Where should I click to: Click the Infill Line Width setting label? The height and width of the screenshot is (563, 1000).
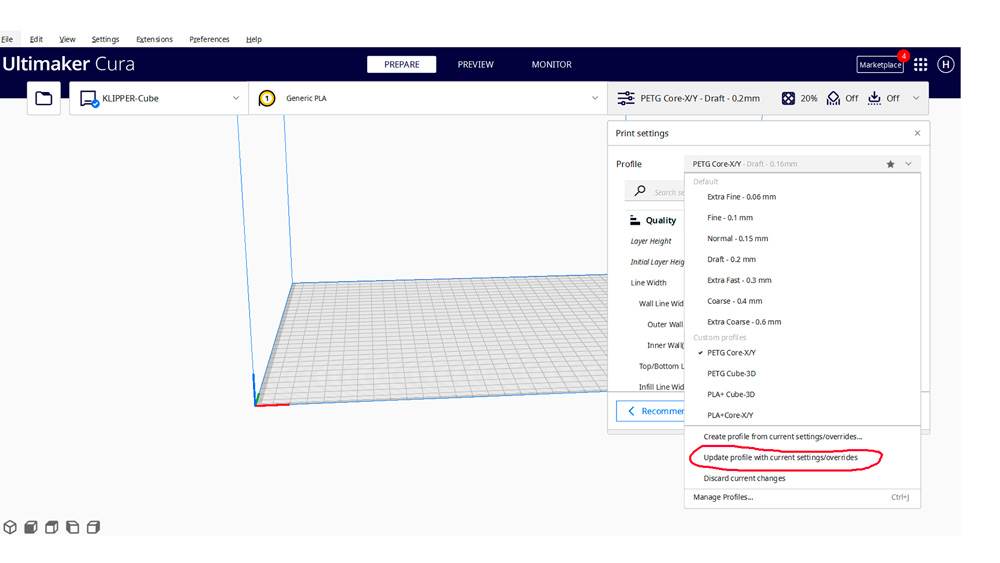(x=661, y=387)
